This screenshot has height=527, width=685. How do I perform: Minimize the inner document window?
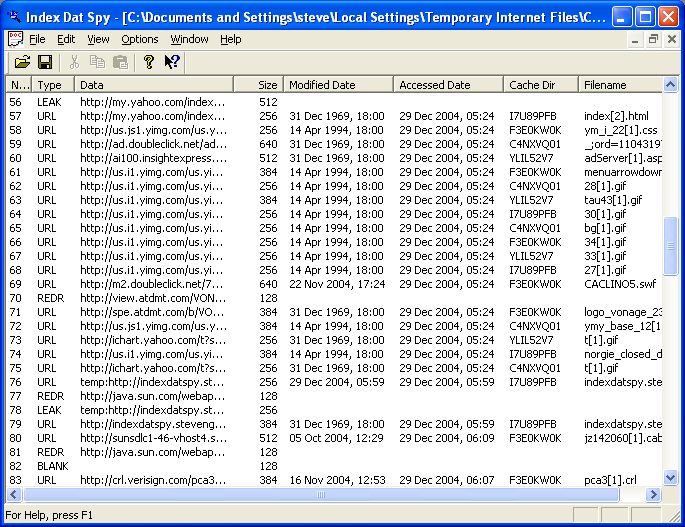635,40
